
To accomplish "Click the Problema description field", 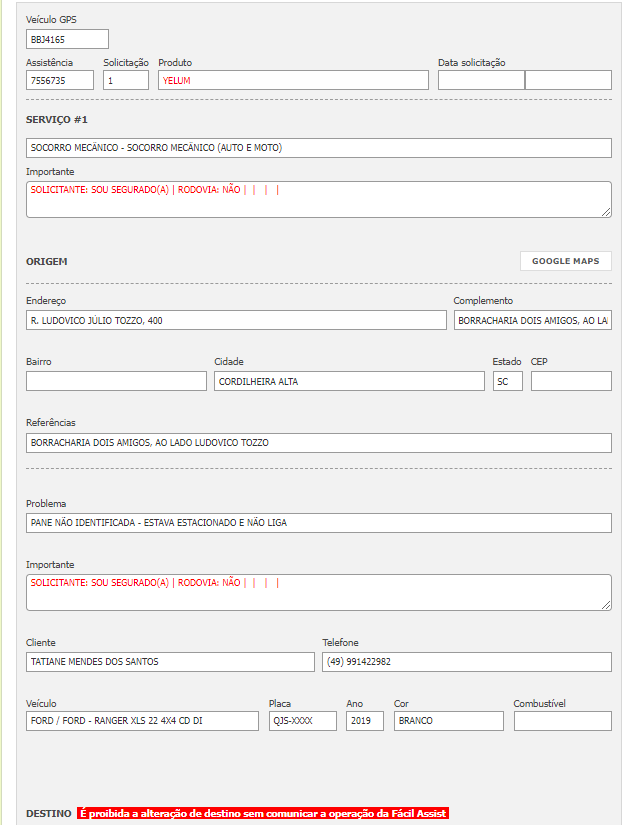I will [318, 523].
